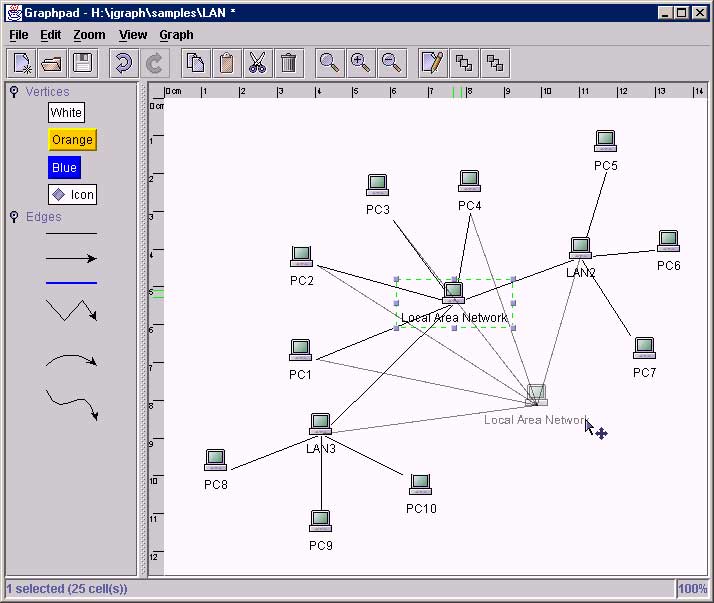Open the Graph menu
The image size is (714, 603).
pyautogui.click(x=176, y=34)
